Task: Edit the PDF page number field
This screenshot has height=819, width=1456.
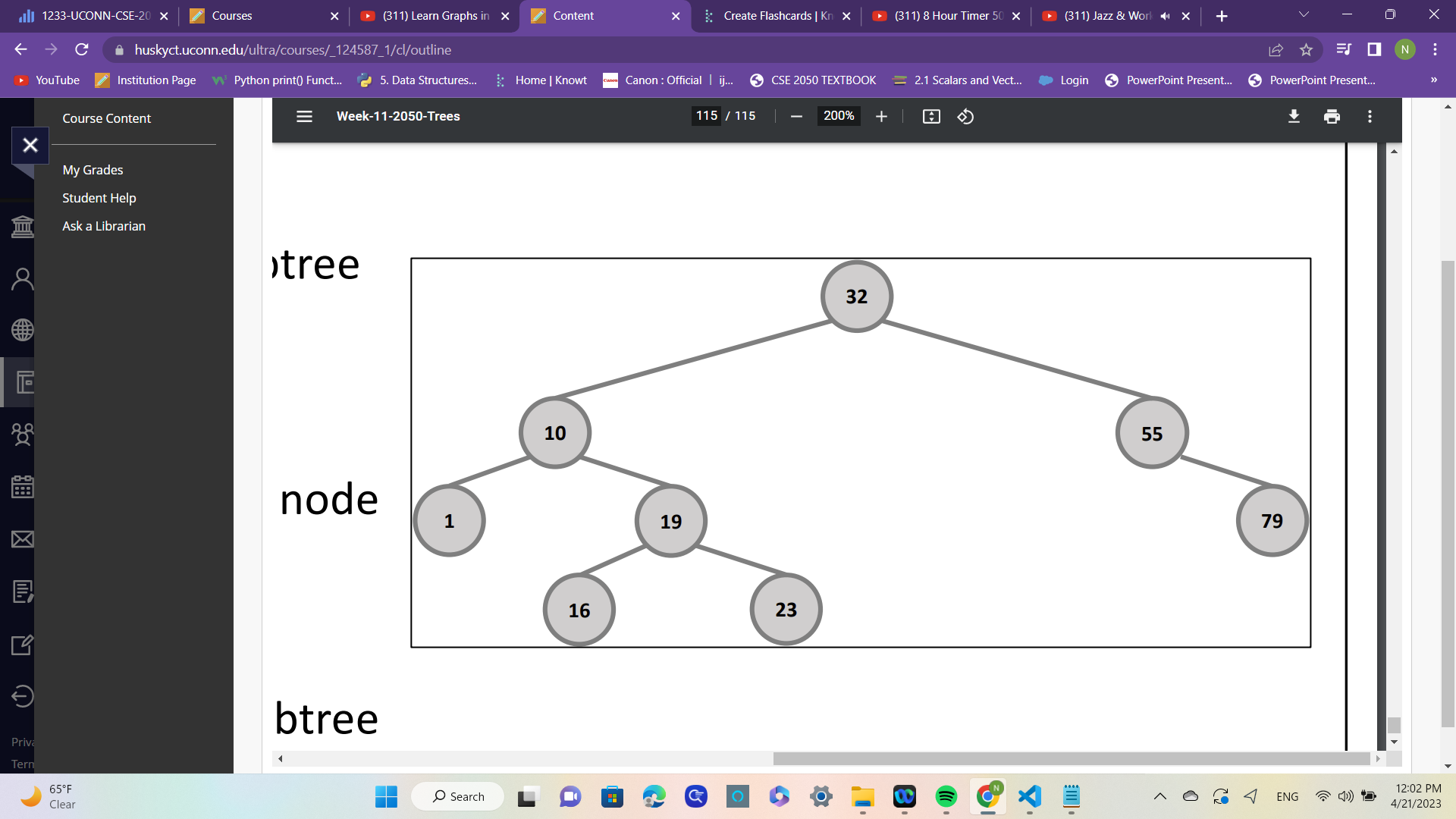Action: pos(707,116)
